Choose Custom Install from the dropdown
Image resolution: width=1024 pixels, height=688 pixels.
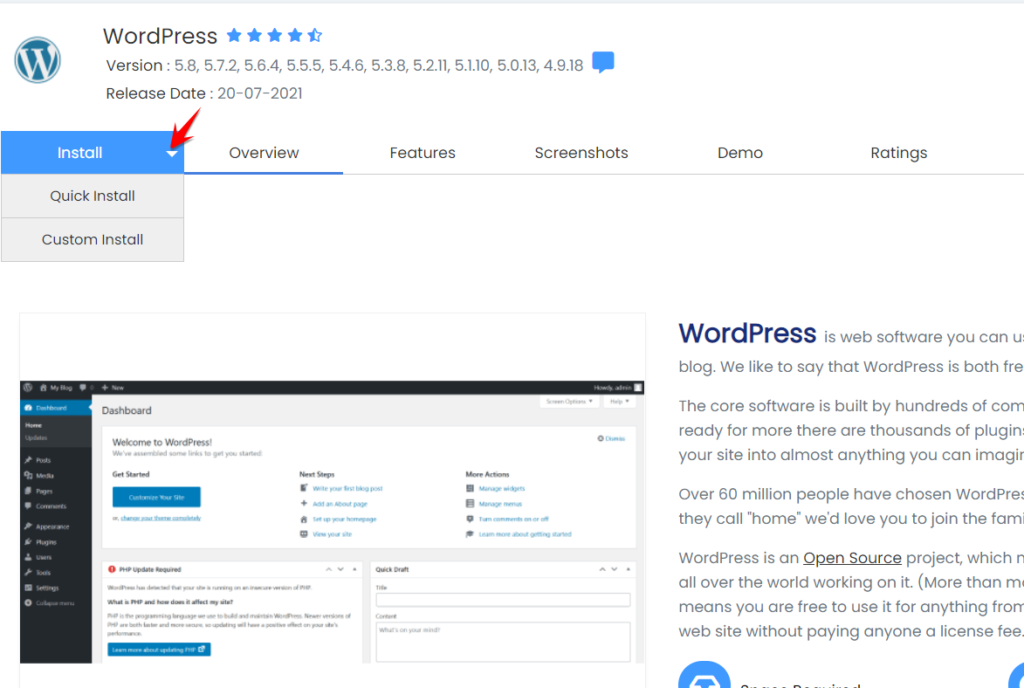[x=93, y=240]
